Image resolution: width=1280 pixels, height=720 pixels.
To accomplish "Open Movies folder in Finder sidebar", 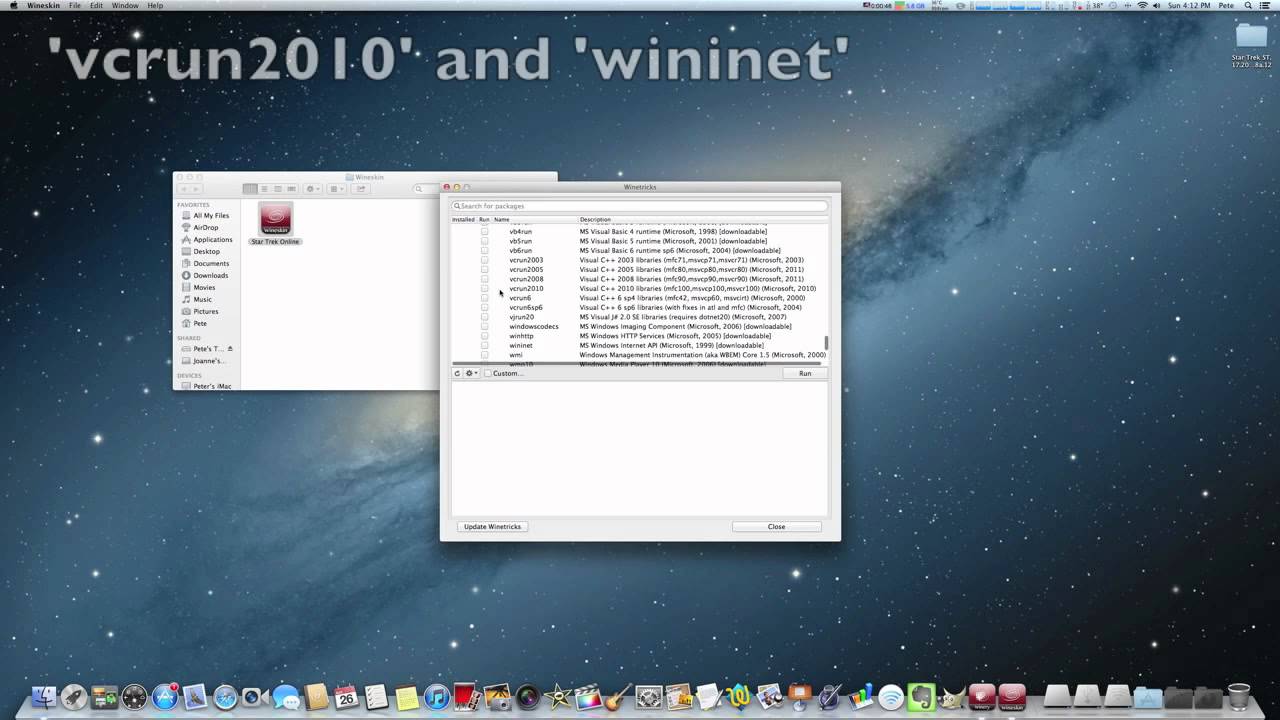I will [204, 287].
